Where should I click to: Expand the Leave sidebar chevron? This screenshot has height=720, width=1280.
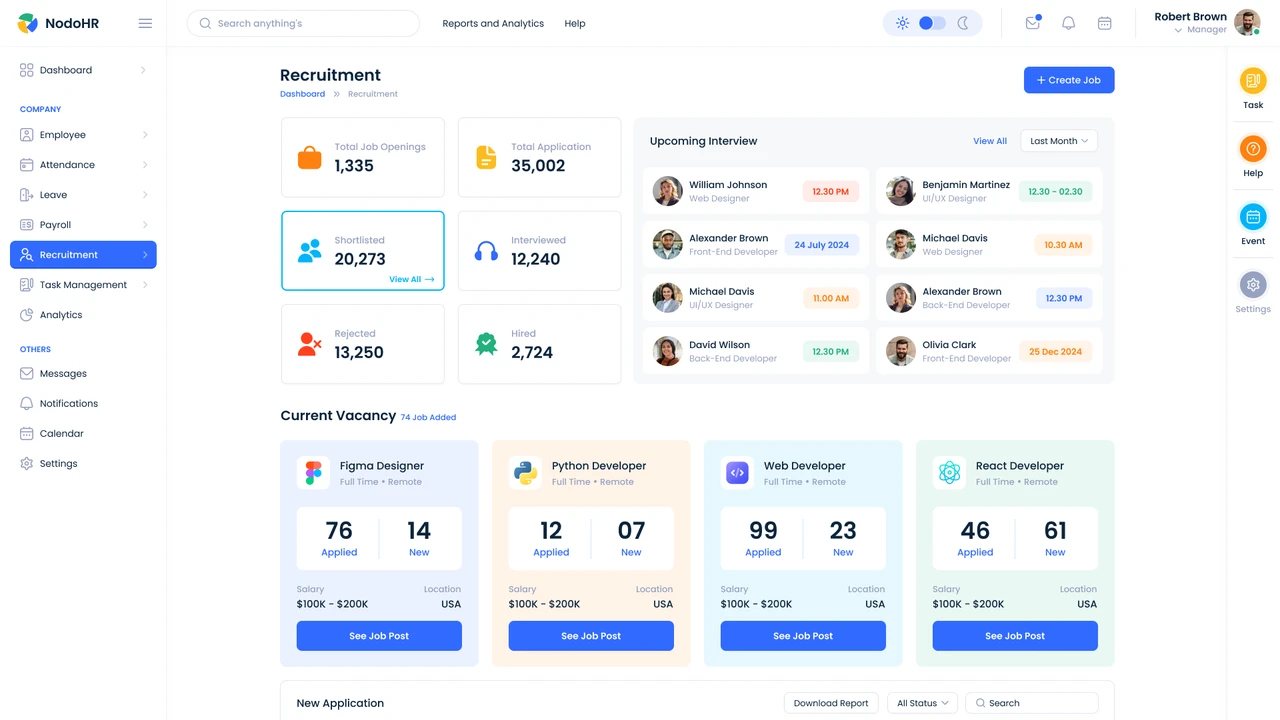click(x=144, y=195)
